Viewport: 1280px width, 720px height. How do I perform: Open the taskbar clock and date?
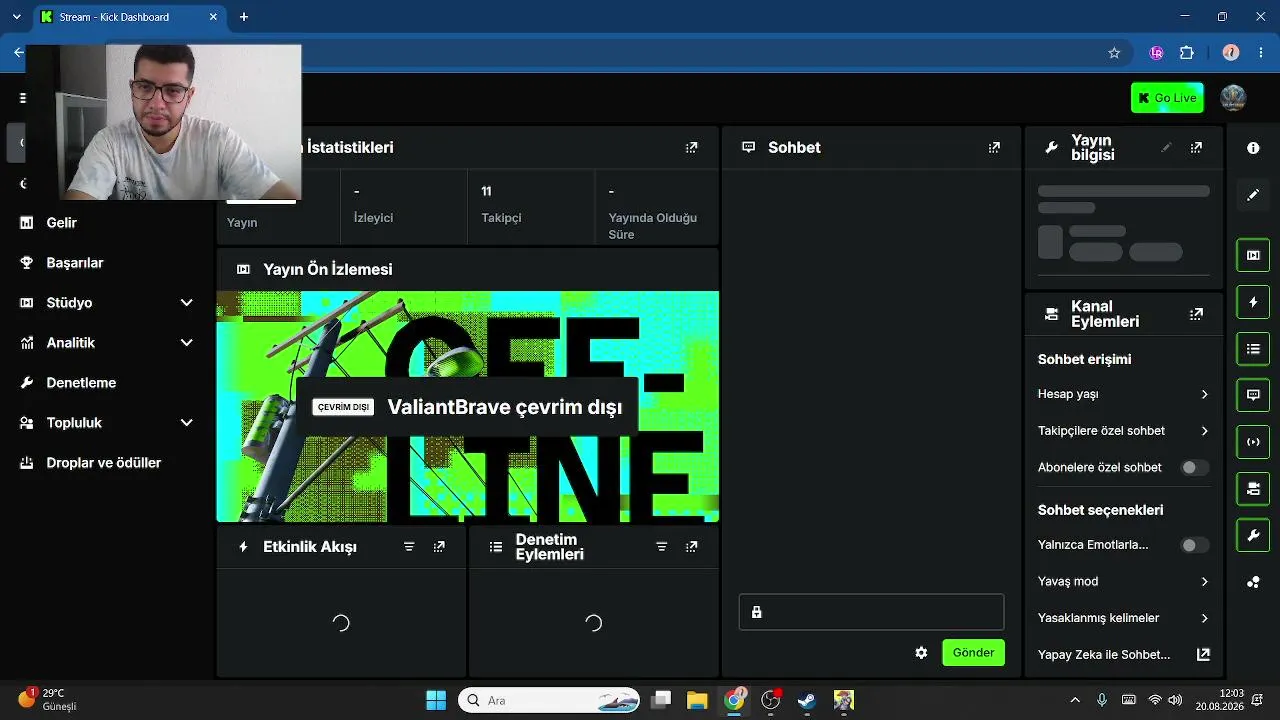click(x=1219, y=699)
